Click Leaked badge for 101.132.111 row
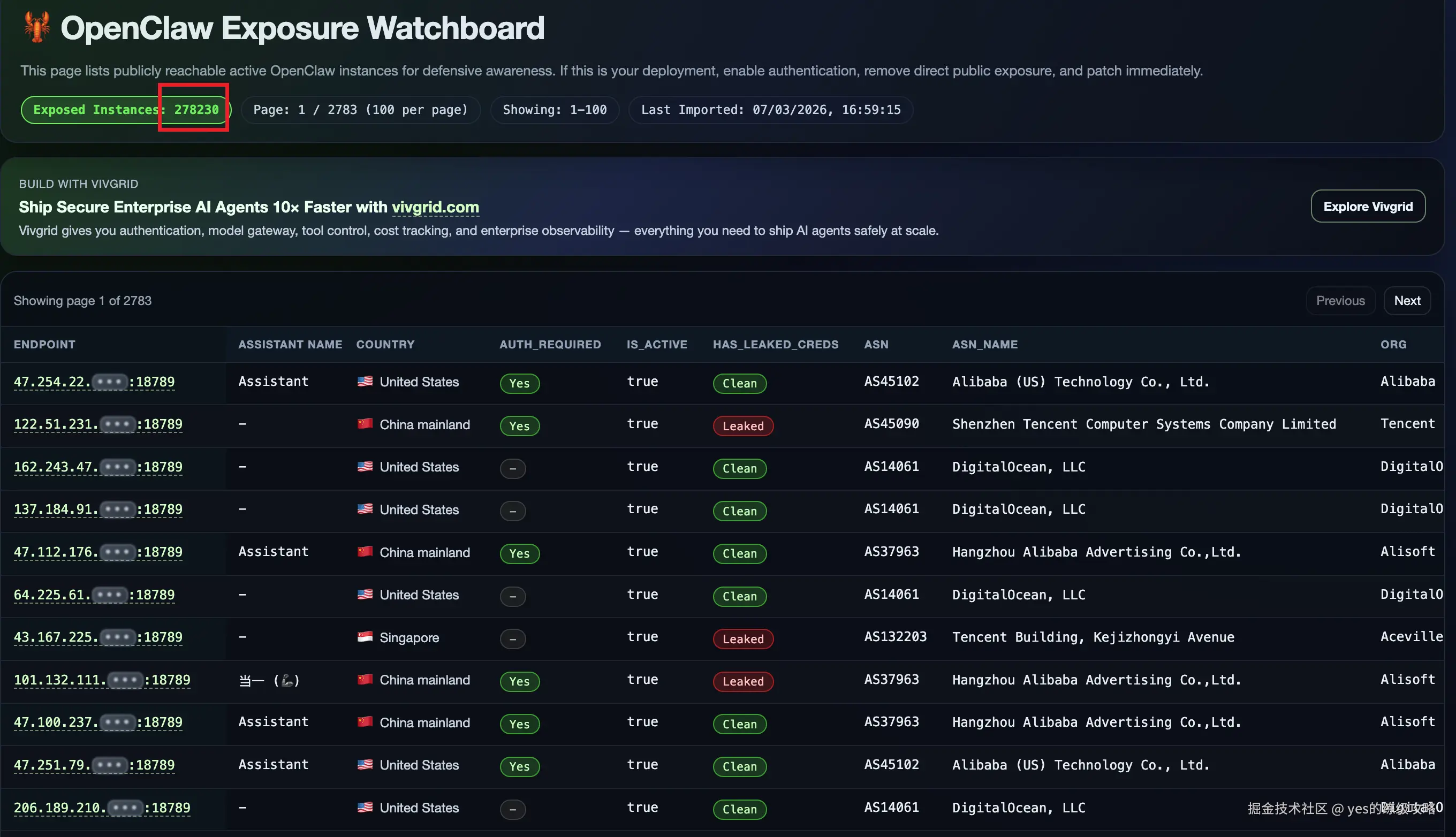Image resolution: width=1456 pixels, height=837 pixels. (742, 681)
